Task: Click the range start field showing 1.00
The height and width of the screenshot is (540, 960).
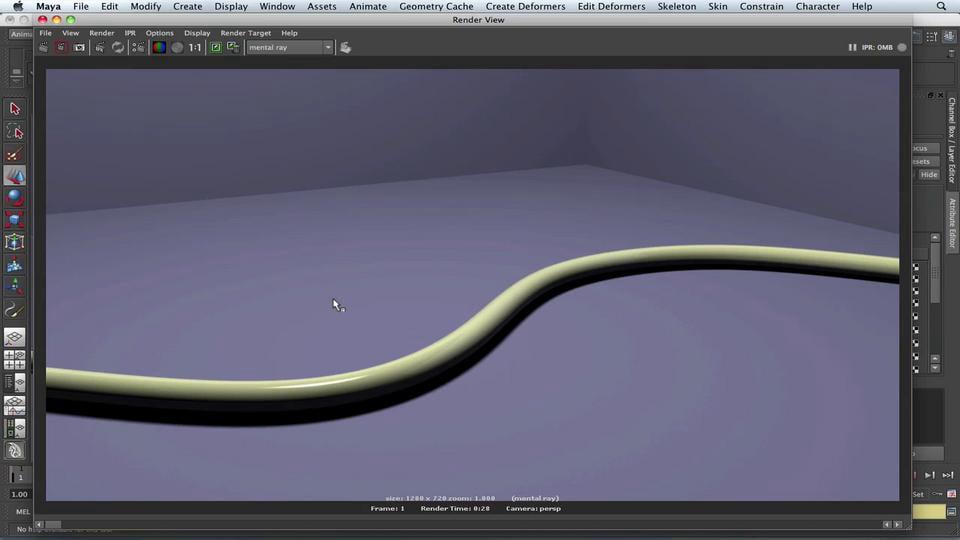Action: (x=19, y=494)
